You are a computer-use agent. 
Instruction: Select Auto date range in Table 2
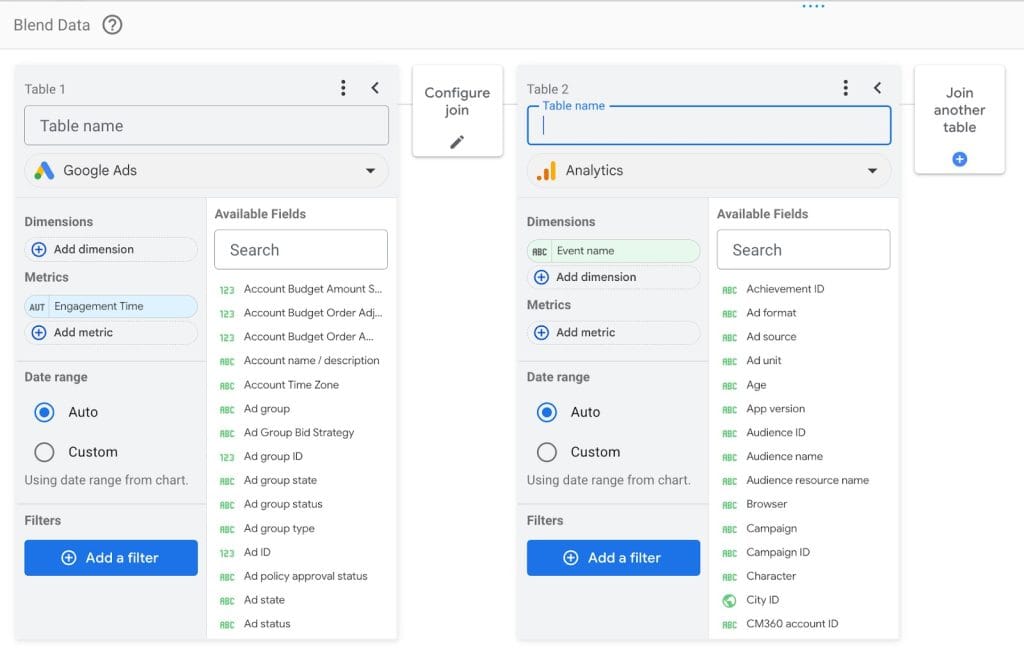click(547, 412)
